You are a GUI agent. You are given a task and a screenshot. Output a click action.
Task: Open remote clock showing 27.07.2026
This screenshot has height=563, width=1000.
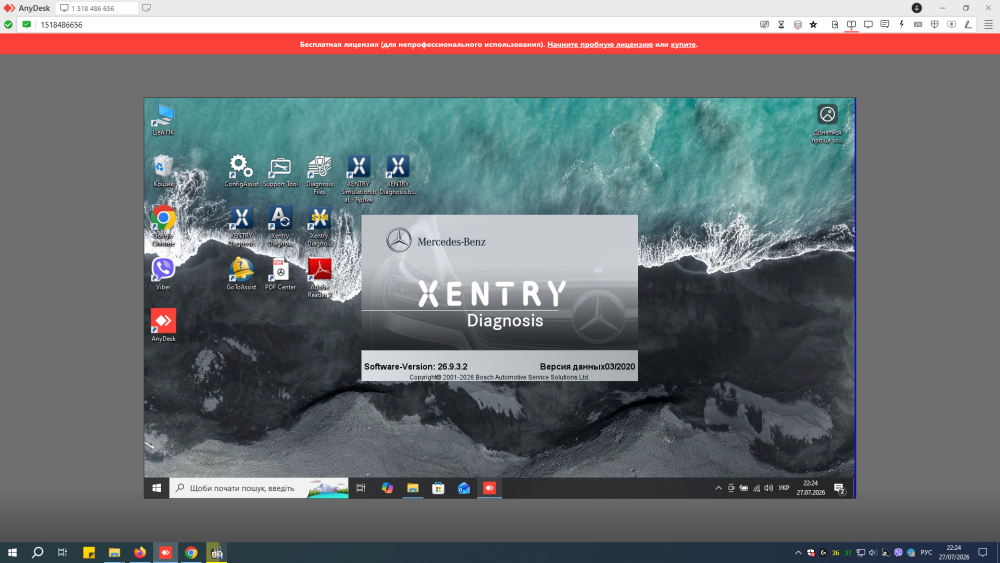pos(811,488)
